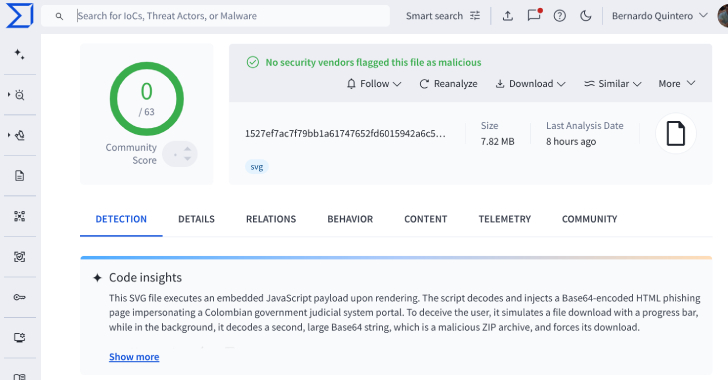Viewport: 728px width, 380px height.
Task: Open the monitor sidebar icon
Action: pyautogui.click(x=20, y=337)
